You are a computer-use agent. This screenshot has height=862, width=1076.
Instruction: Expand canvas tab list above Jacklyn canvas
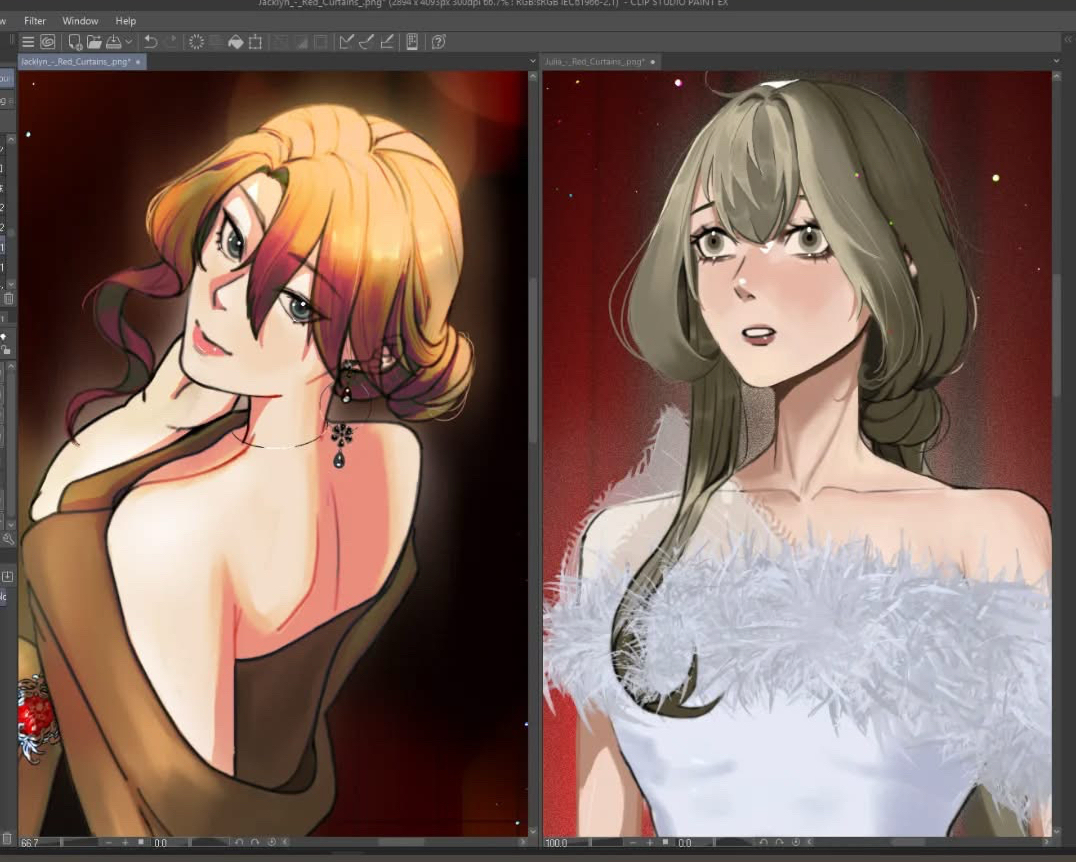(x=532, y=62)
